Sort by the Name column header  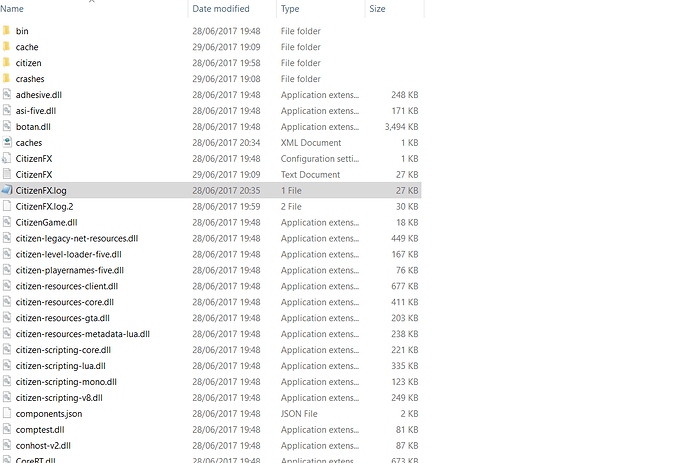coord(12,9)
